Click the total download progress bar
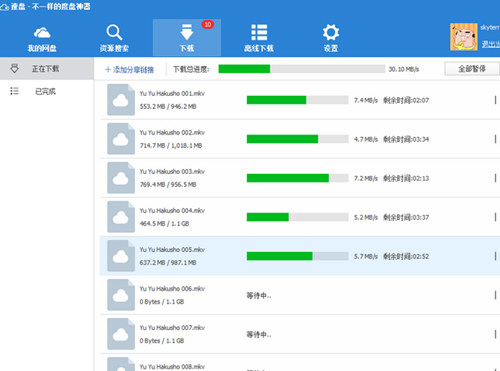Viewport: 500px width, 371px height. point(302,69)
